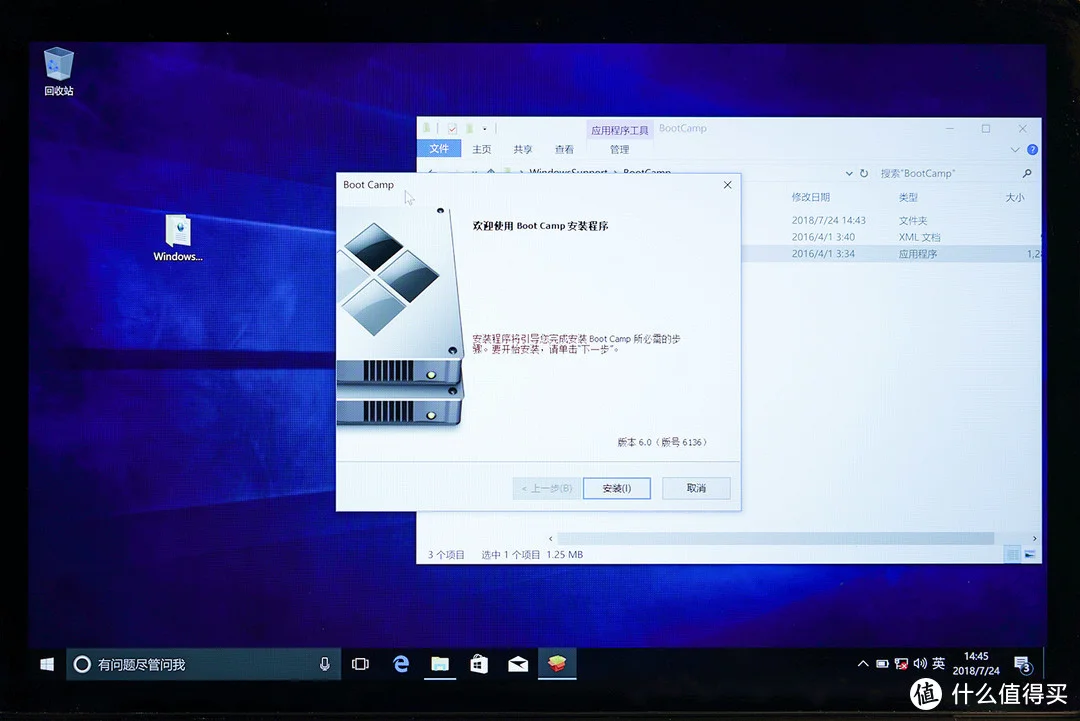
Task: Click the new folder quick access icon
Action: 469,129
